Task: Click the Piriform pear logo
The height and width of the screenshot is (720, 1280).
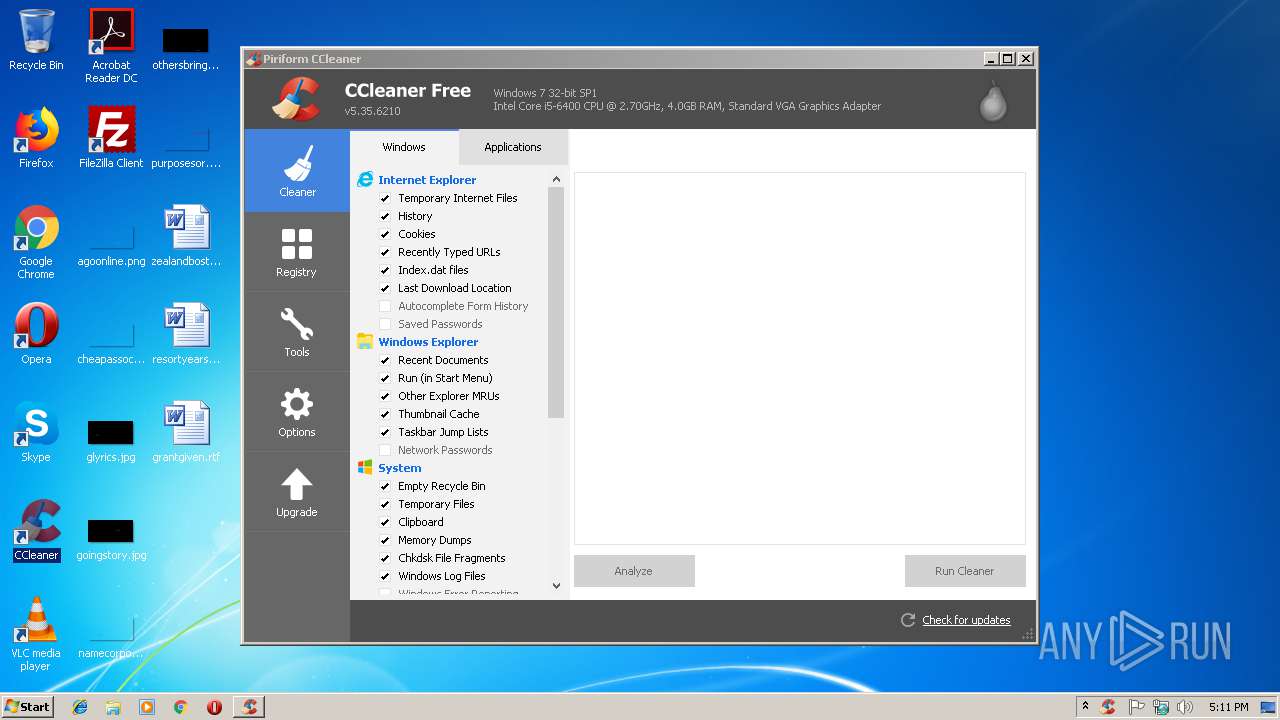Action: [993, 100]
